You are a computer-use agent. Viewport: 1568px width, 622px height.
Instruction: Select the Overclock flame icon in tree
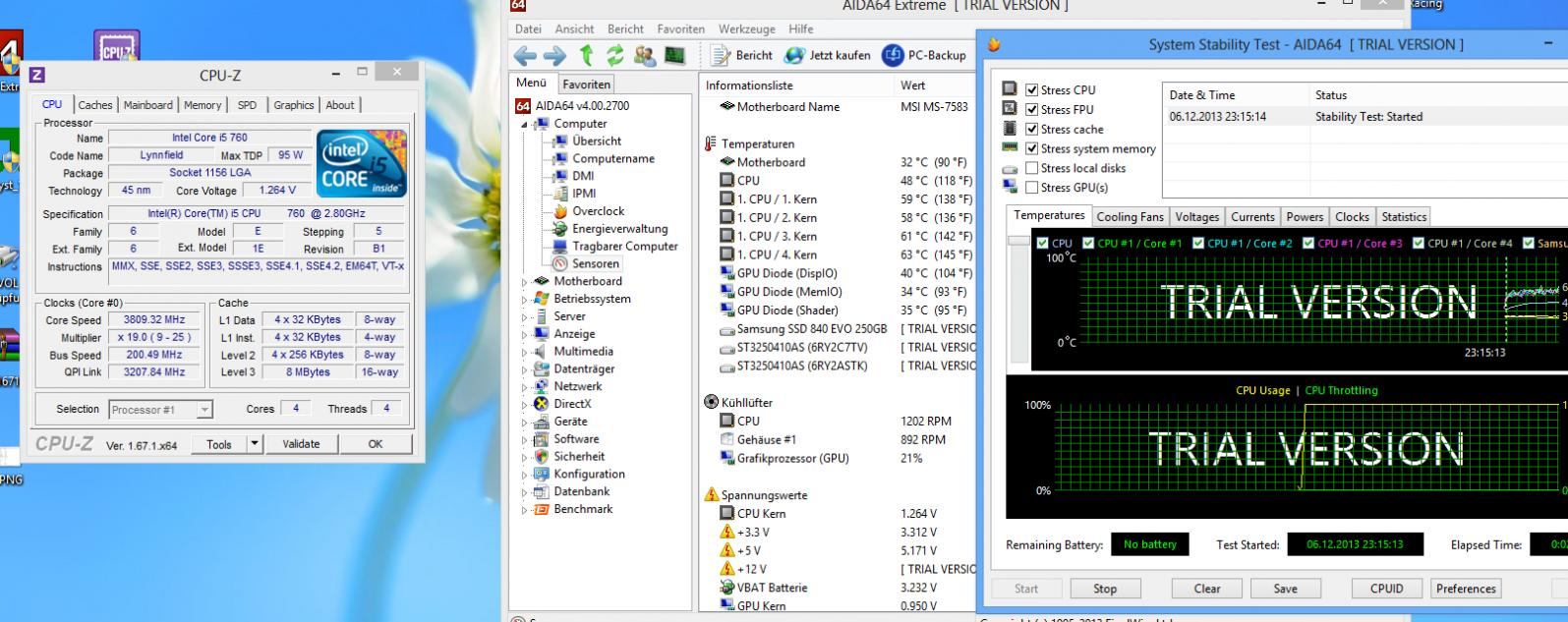pyautogui.click(x=560, y=211)
